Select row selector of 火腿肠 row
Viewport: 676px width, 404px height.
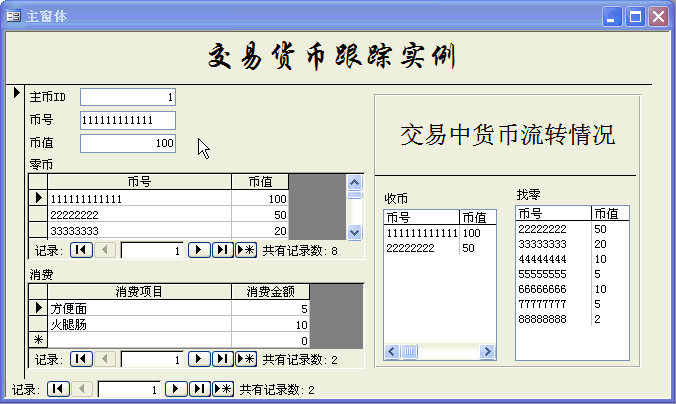[38, 324]
